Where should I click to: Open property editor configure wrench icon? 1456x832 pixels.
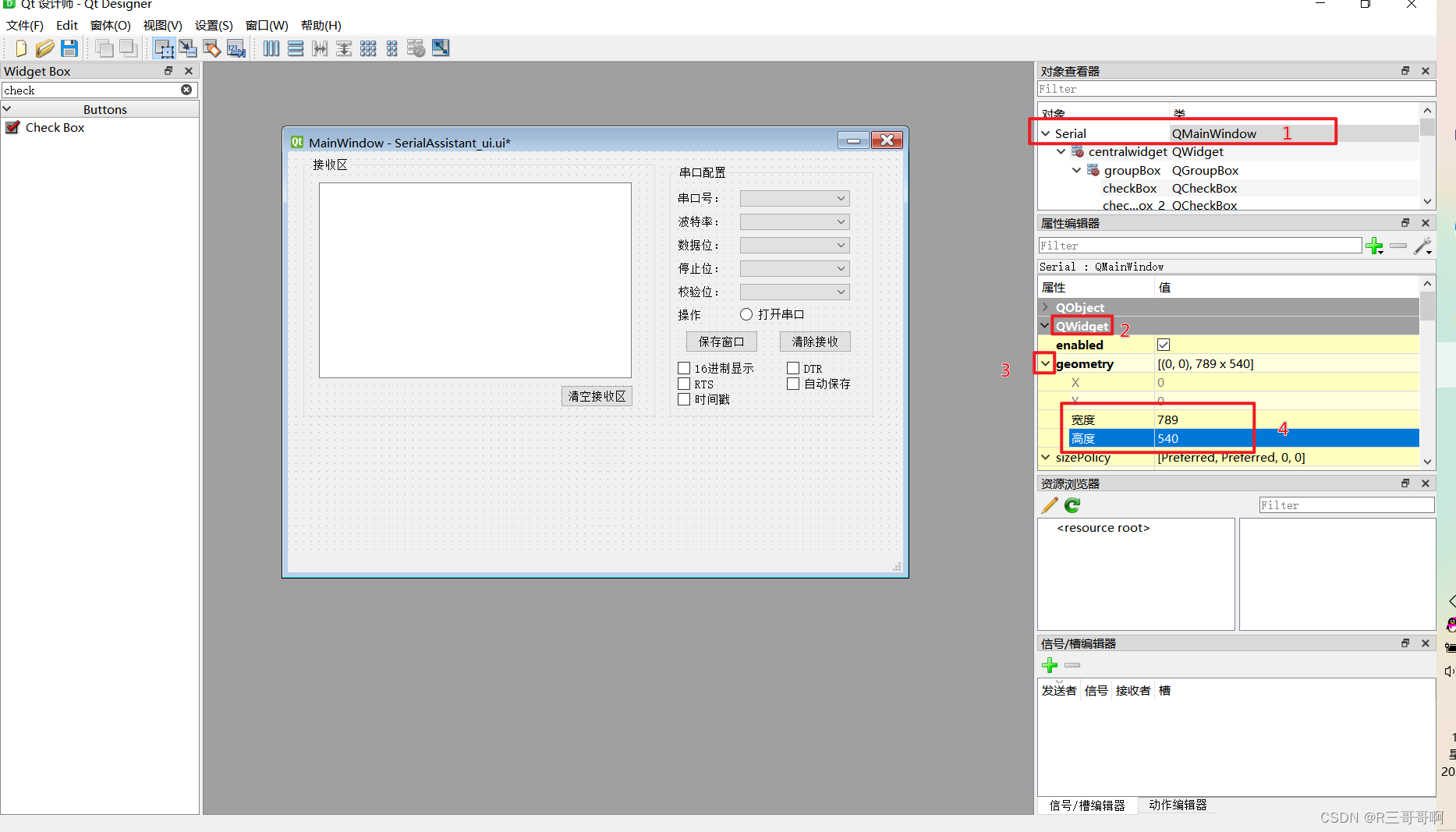tap(1423, 246)
